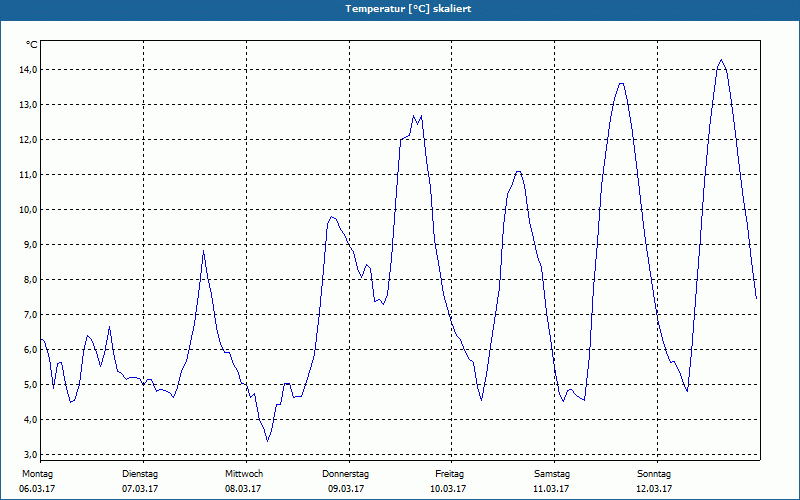The image size is (800, 500).
Task: Click the Mittwoch day label
Action: (244, 474)
